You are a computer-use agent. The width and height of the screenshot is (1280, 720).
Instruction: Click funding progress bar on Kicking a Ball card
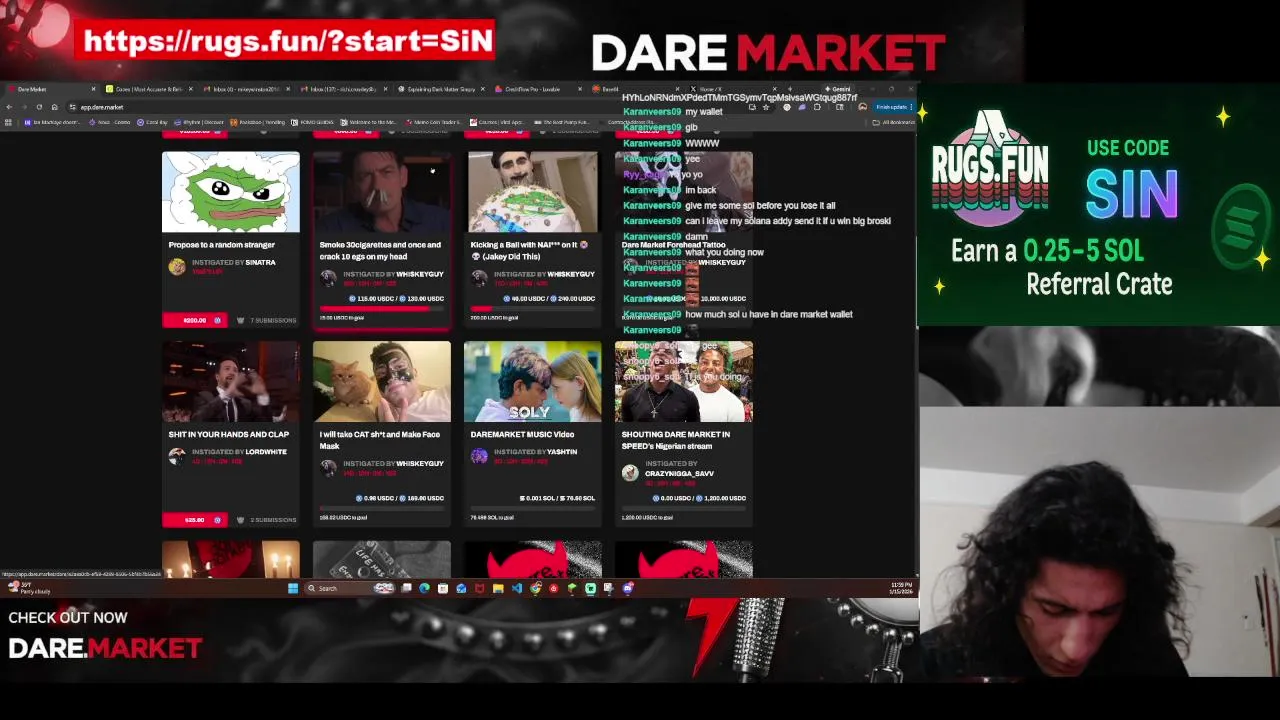pyautogui.click(x=533, y=309)
